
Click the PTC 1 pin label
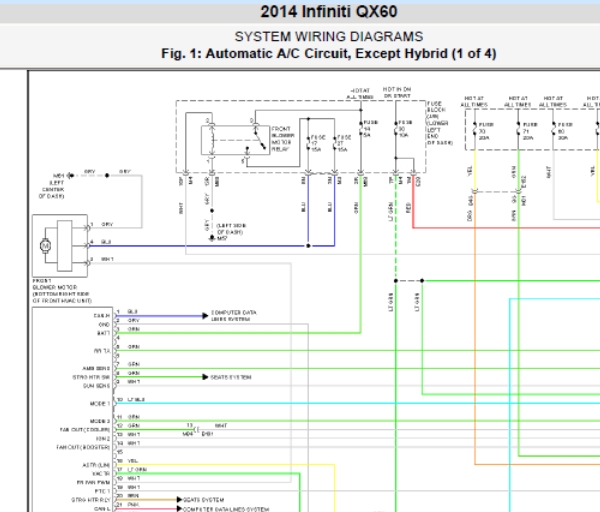[x=102, y=491]
